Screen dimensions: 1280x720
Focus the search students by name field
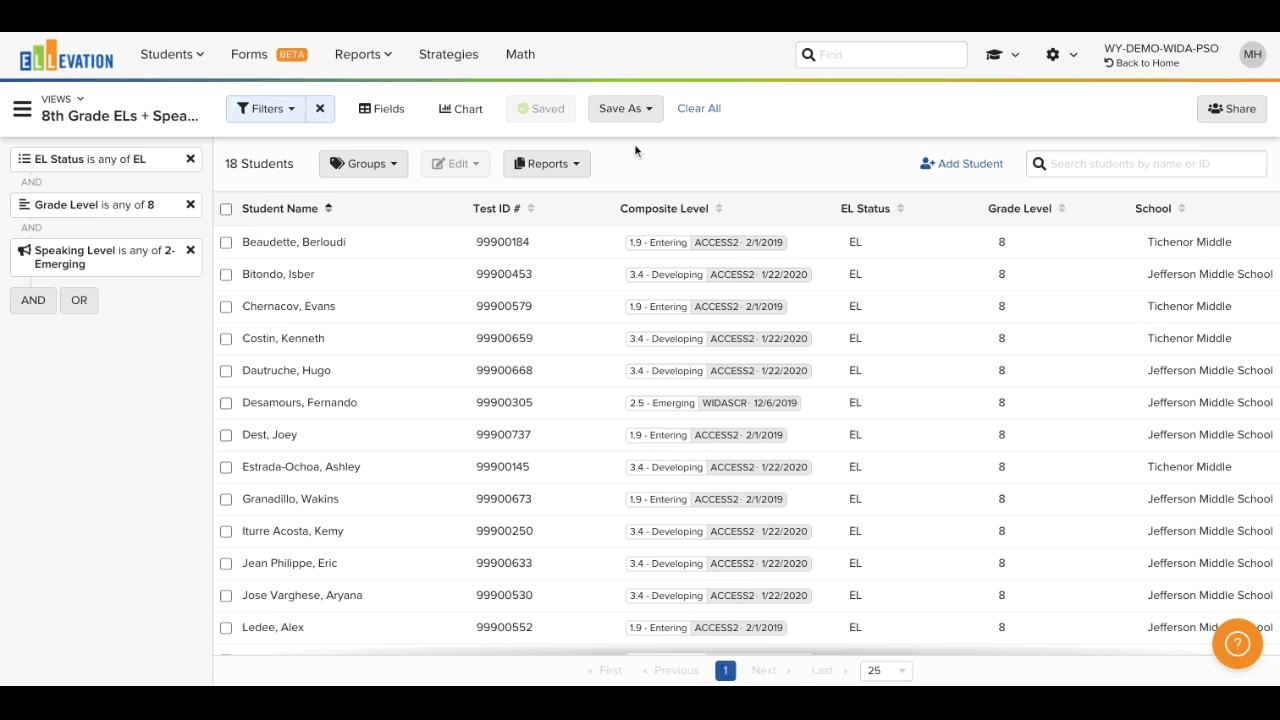[x=1146, y=164]
